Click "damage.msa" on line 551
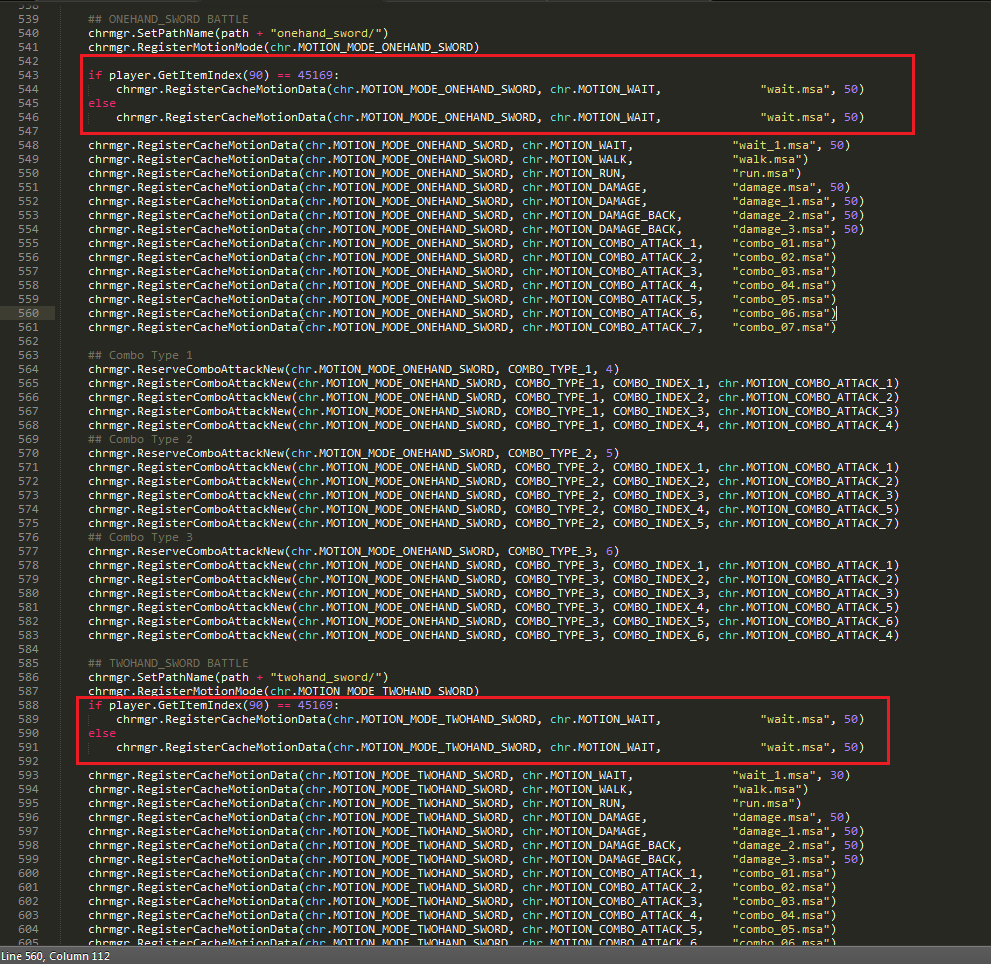The height and width of the screenshot is (964, 991). (774, 187)
